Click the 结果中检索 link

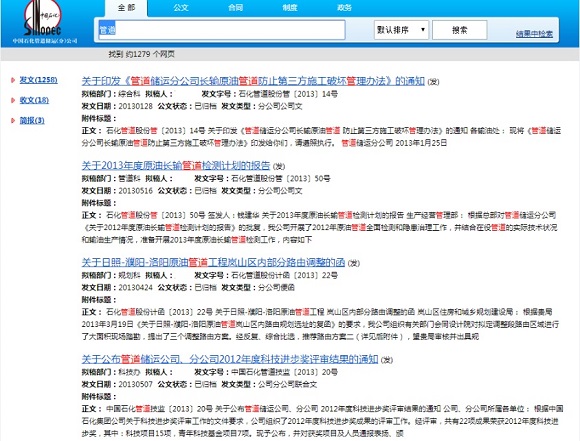pyautogui.click(x=534, y=34)
